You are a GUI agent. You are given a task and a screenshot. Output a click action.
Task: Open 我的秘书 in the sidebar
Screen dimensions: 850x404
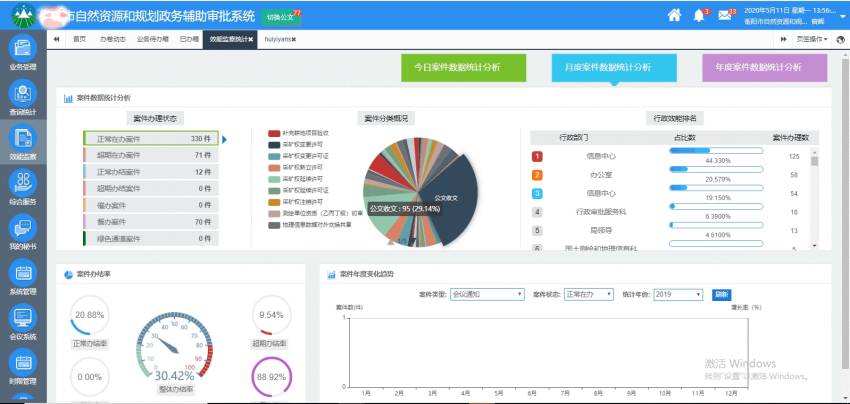tap(22, 231)
